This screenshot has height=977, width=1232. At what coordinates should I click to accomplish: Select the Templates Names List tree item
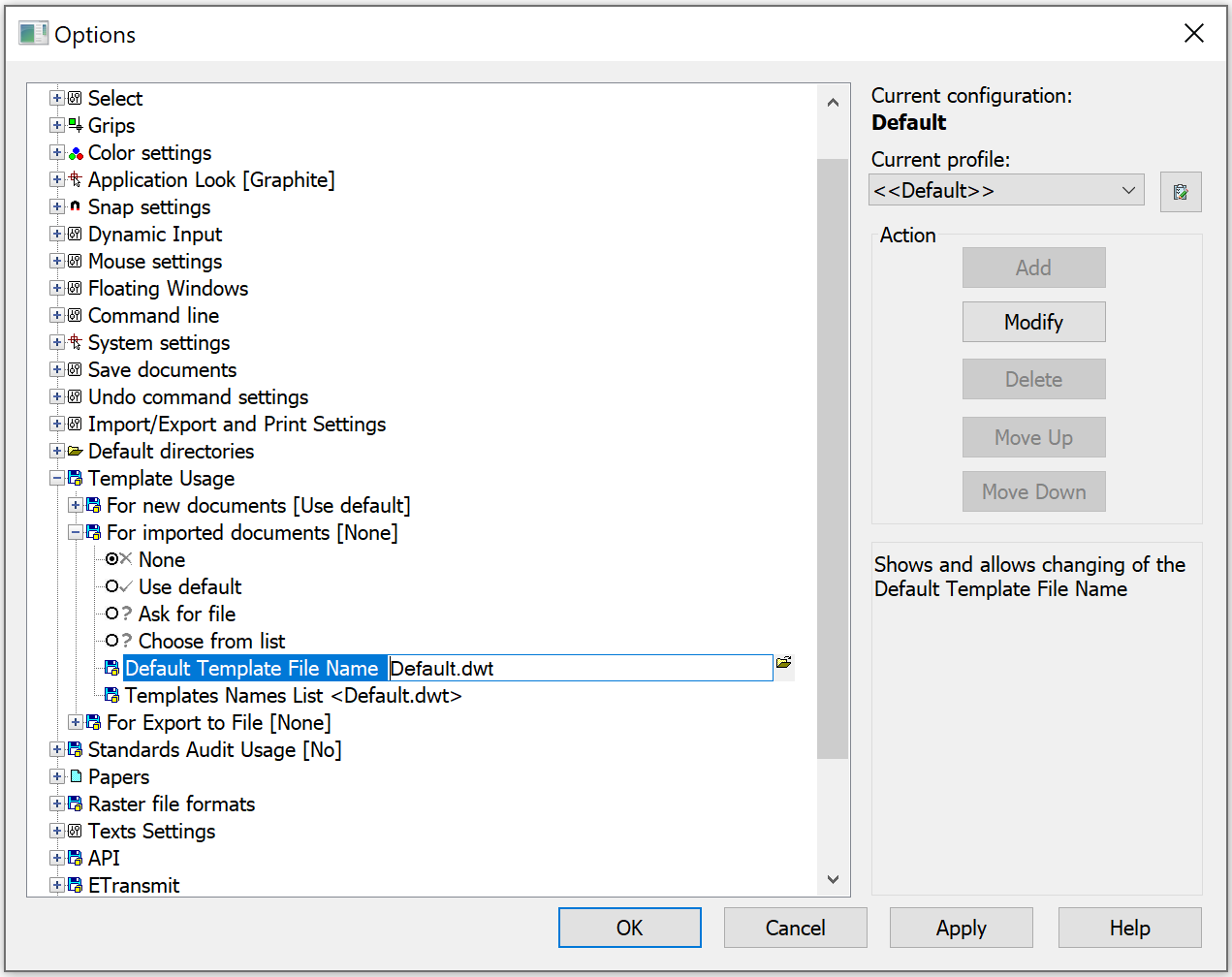pos(293,696)
